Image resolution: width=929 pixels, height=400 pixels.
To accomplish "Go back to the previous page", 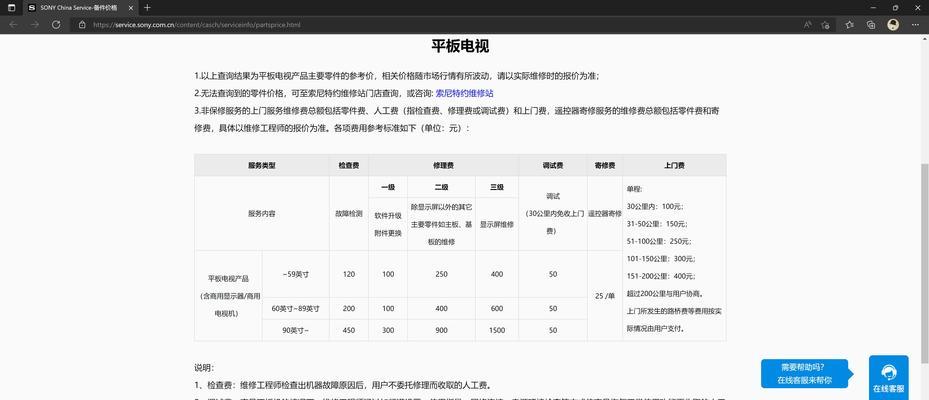I will pos(13,25).
